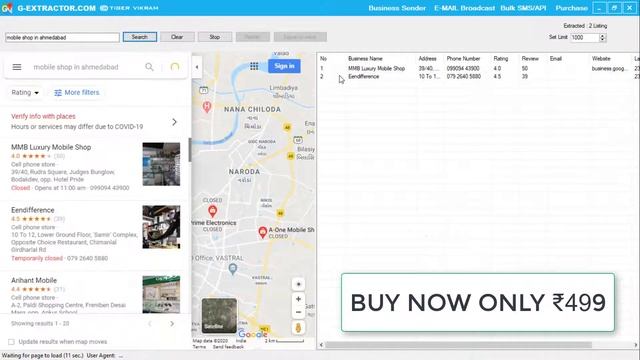
Task: Click the Address column header
Action: pyautogui.click(x=427, y=59)
